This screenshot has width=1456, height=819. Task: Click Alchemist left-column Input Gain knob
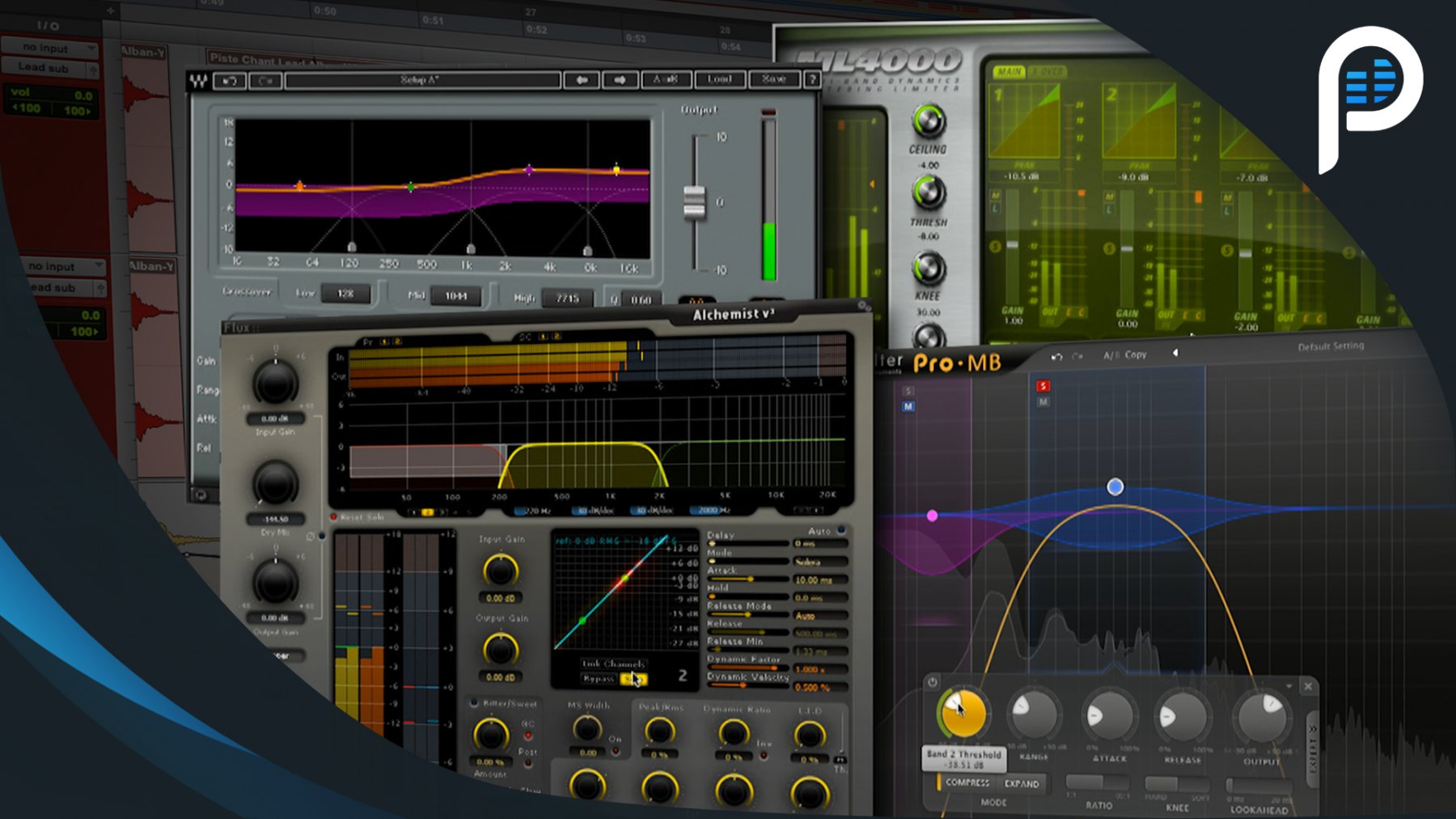[275, 383]
